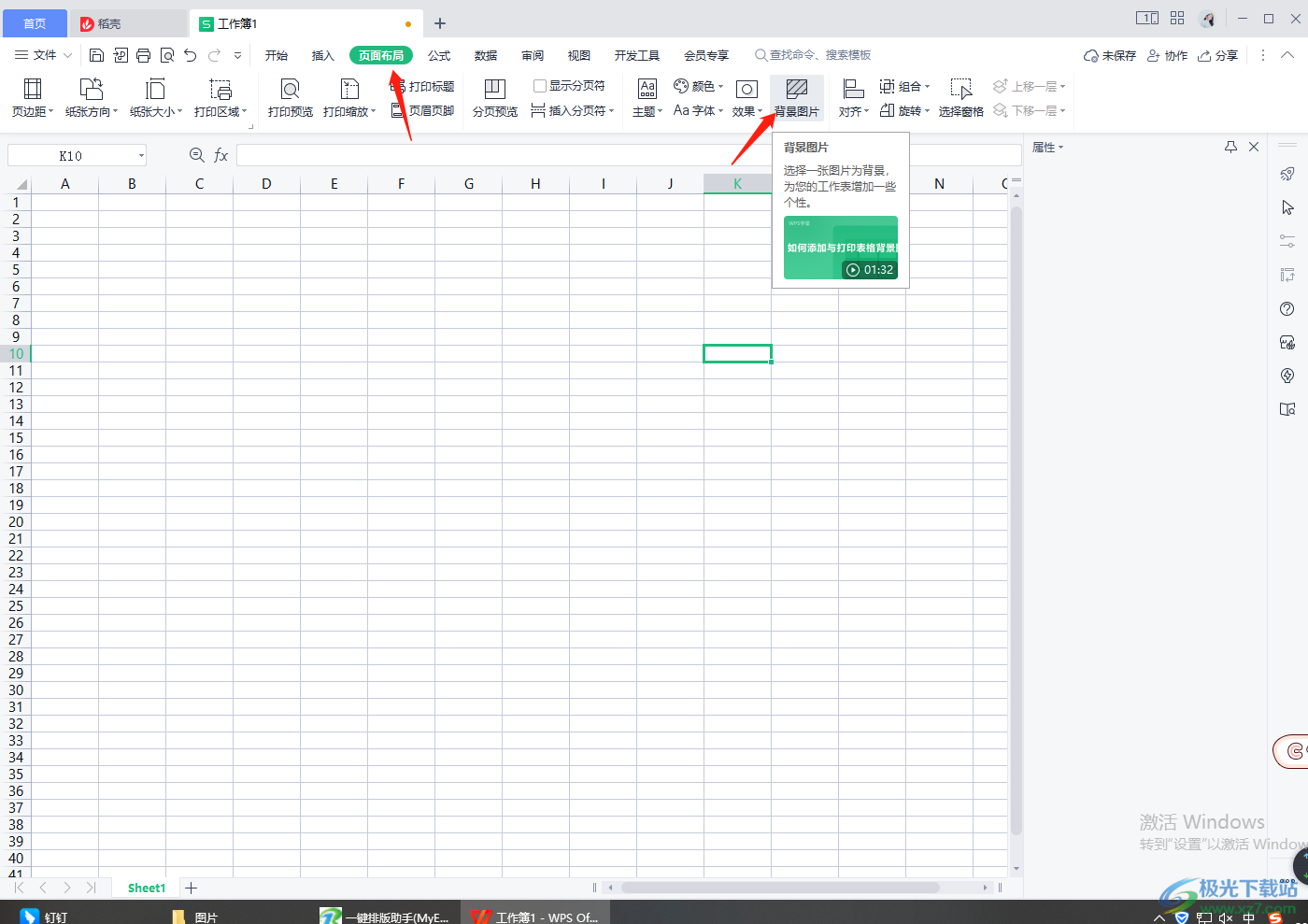Screen dimensions: 1308x924
Task: Click the help question mark sidebar icon
Action: (1287, 309)
